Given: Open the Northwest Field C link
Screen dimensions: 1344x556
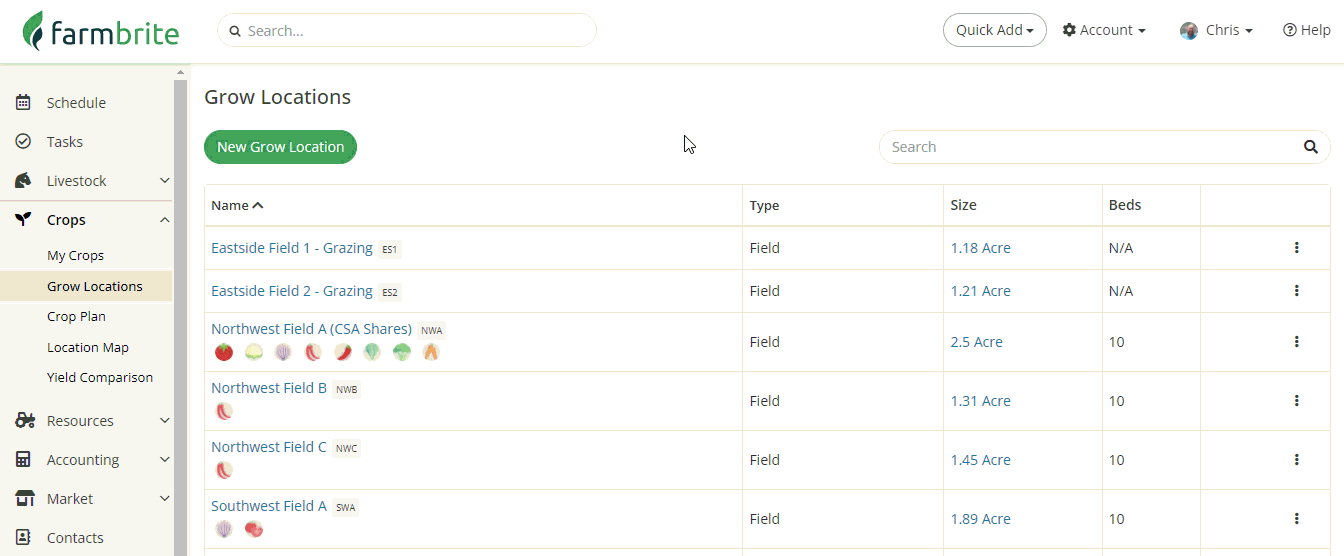Looking at the screenshot, I should (x=269, y=446).
